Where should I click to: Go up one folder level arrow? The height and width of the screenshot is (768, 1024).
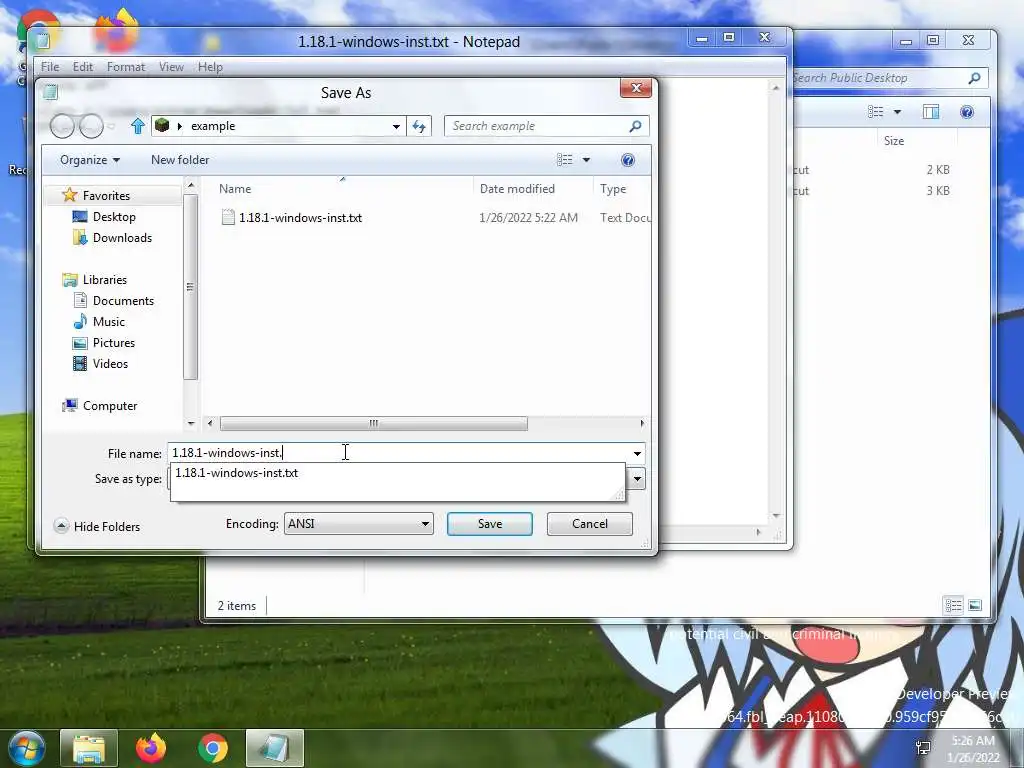click(x=137, y=126)
